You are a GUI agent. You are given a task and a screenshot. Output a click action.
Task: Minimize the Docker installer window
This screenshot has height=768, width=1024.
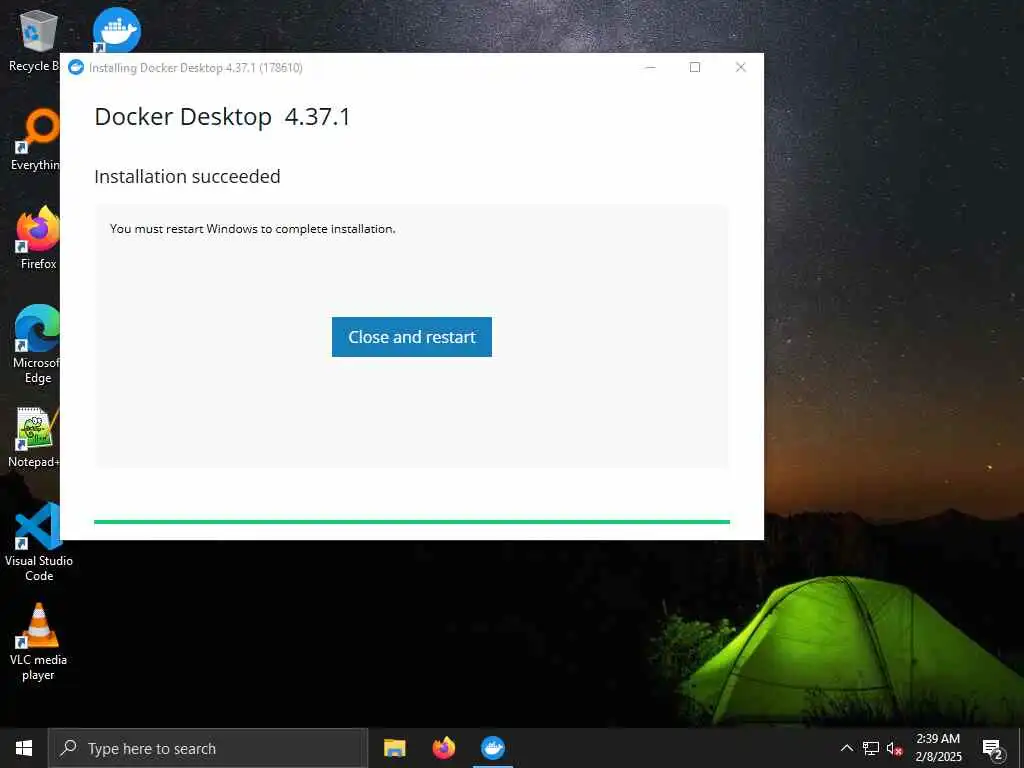click(x=650, y=67)
